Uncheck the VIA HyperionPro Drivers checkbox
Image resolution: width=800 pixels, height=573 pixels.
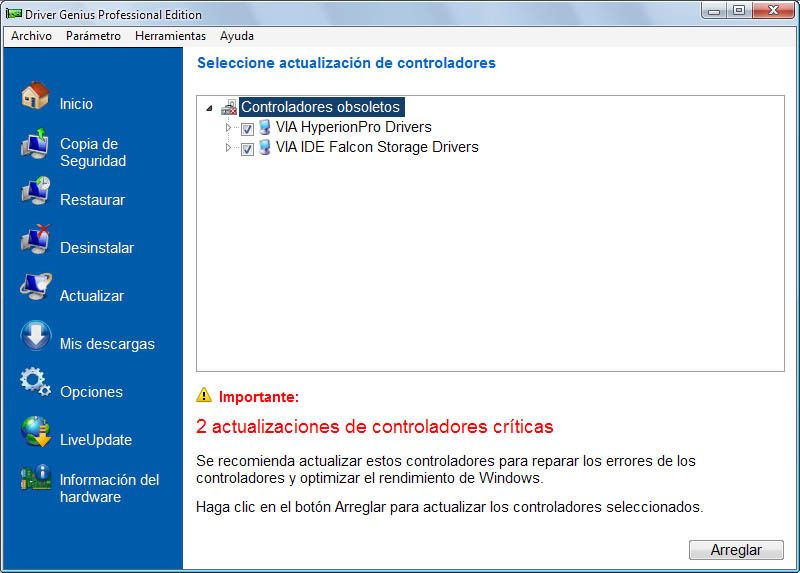click(x=247, y=129)
